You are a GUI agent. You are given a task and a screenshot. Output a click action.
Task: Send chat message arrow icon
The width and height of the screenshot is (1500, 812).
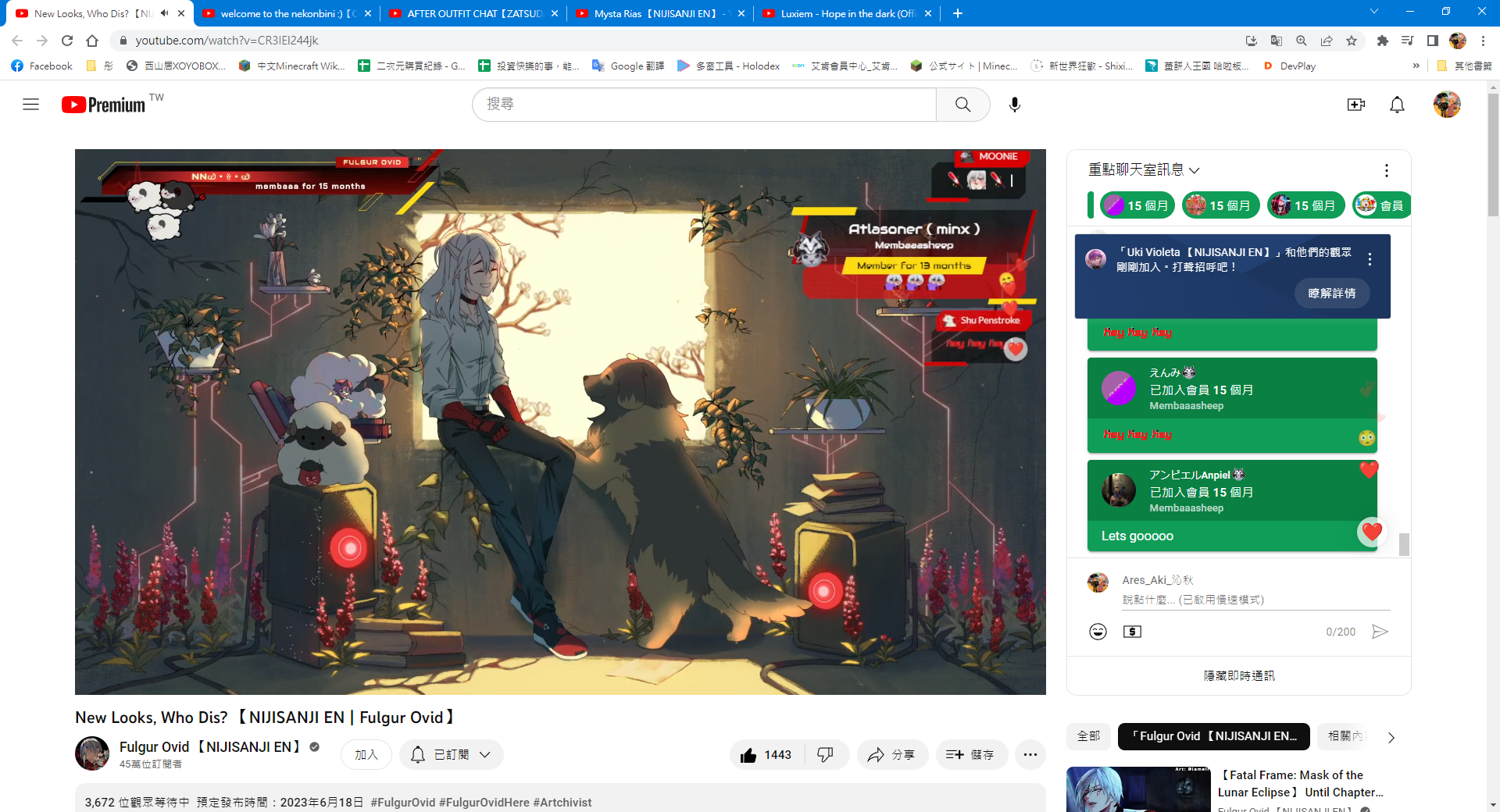click(x=1380, y=632)
